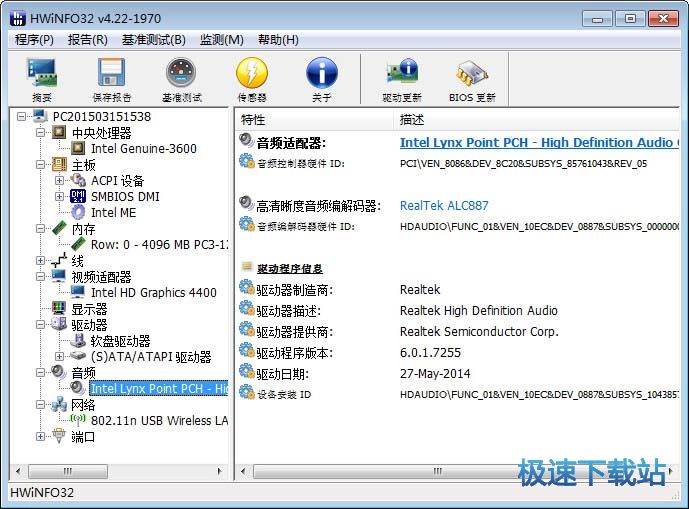
Task: Expand the SMBIOS DMI node
Action: coord(59,197)
